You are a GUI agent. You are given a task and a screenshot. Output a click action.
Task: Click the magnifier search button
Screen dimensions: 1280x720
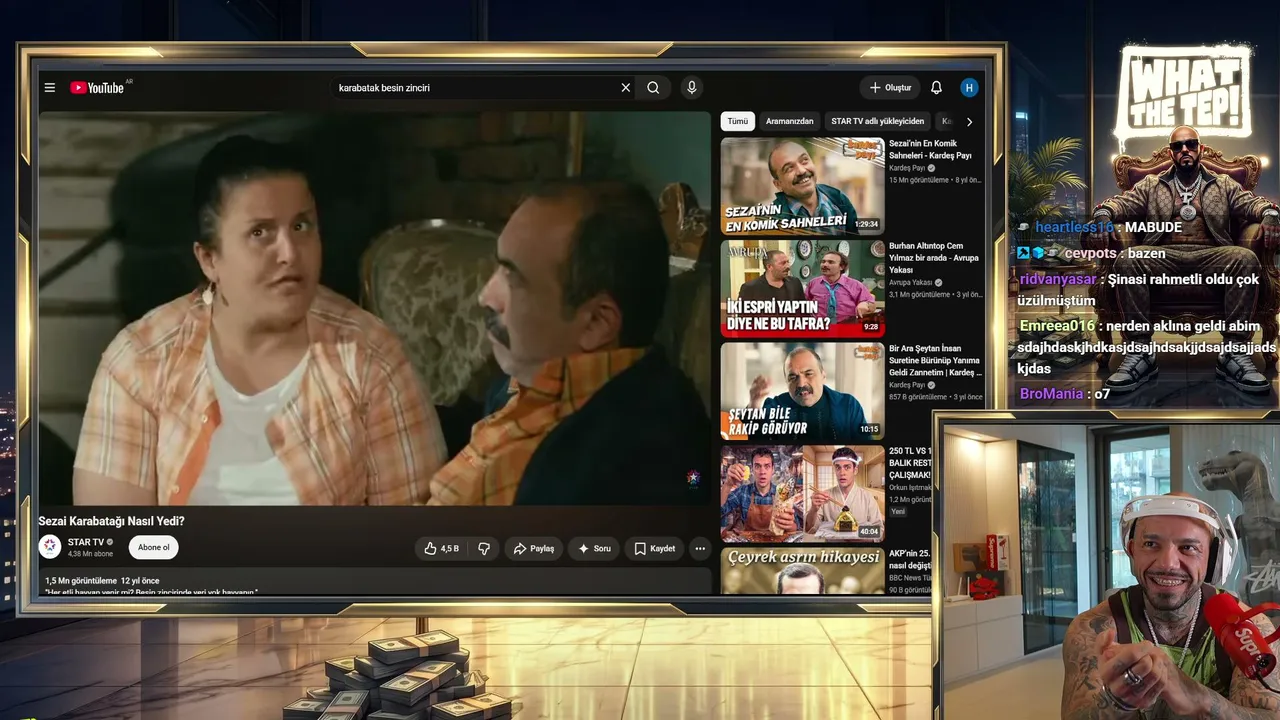pyautogui.click(x=653, y=88)
